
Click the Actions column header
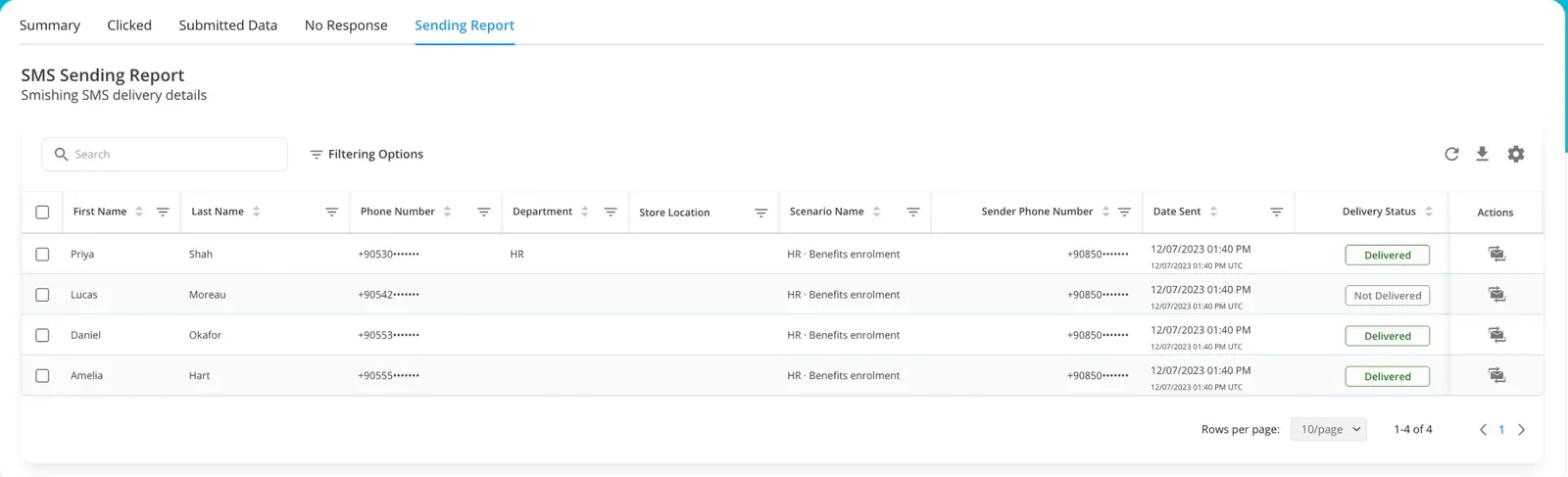[x=1495, y=213]
